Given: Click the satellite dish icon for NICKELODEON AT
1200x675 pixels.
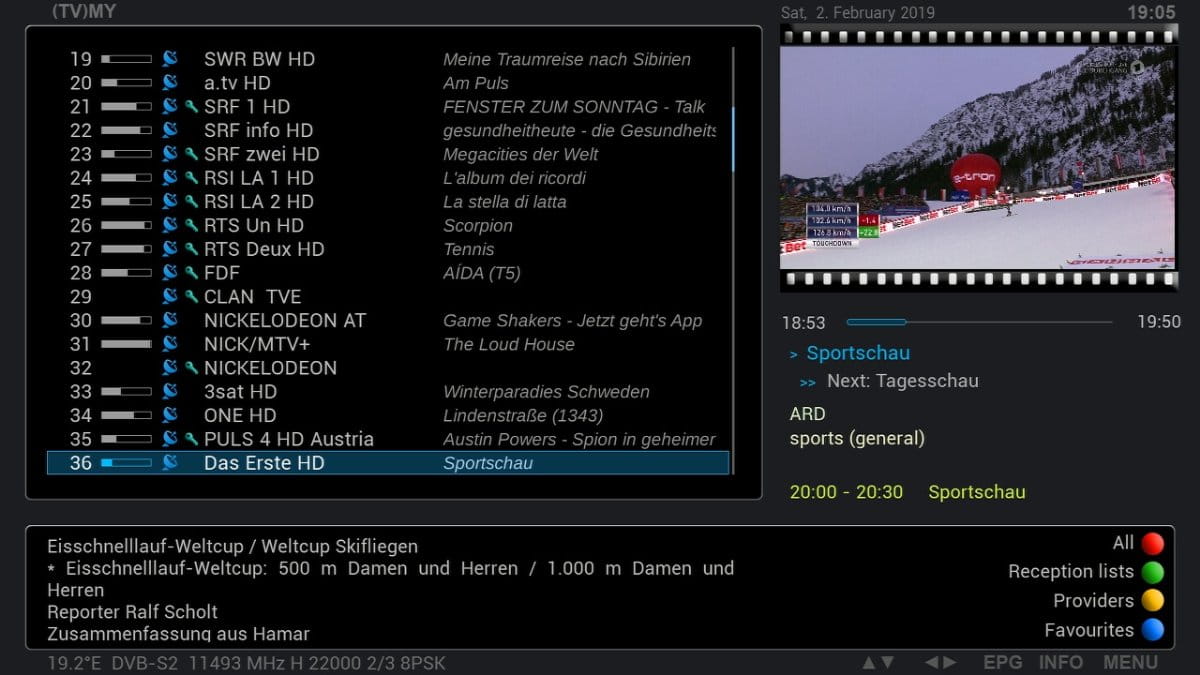Looking at the screenshot, I should pos(170,320).
